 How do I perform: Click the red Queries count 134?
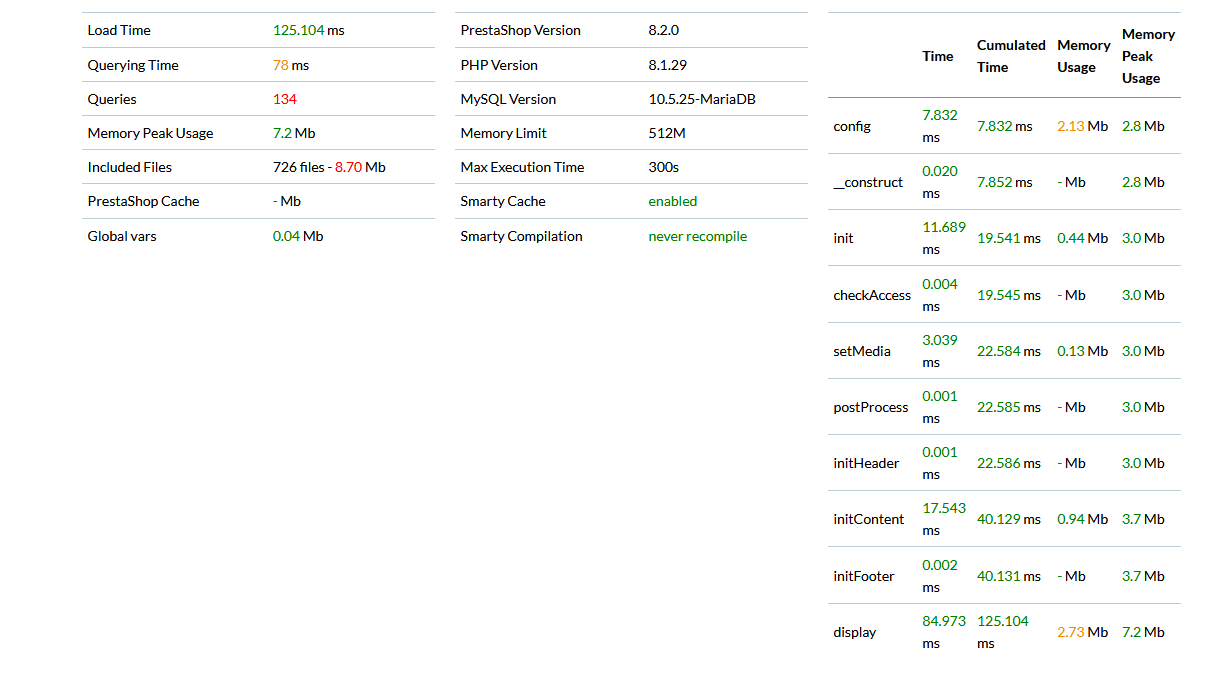point(285,99)
